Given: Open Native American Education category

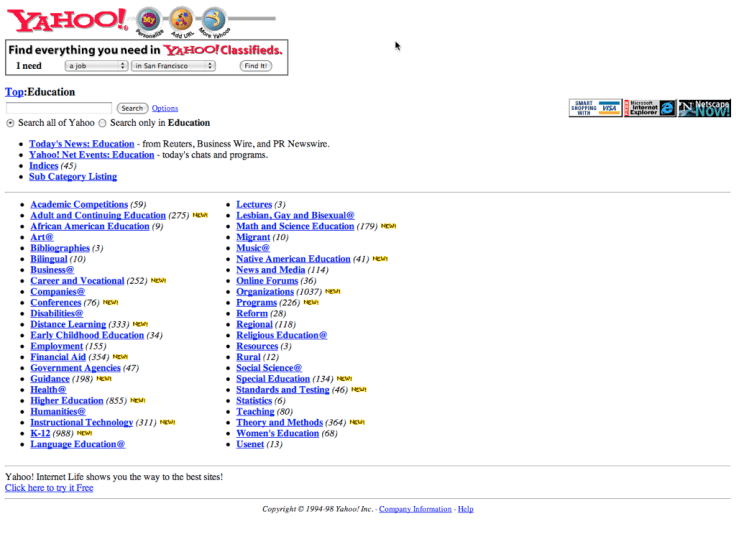Looking at the screenshot, I should click(x=293, y=259).
